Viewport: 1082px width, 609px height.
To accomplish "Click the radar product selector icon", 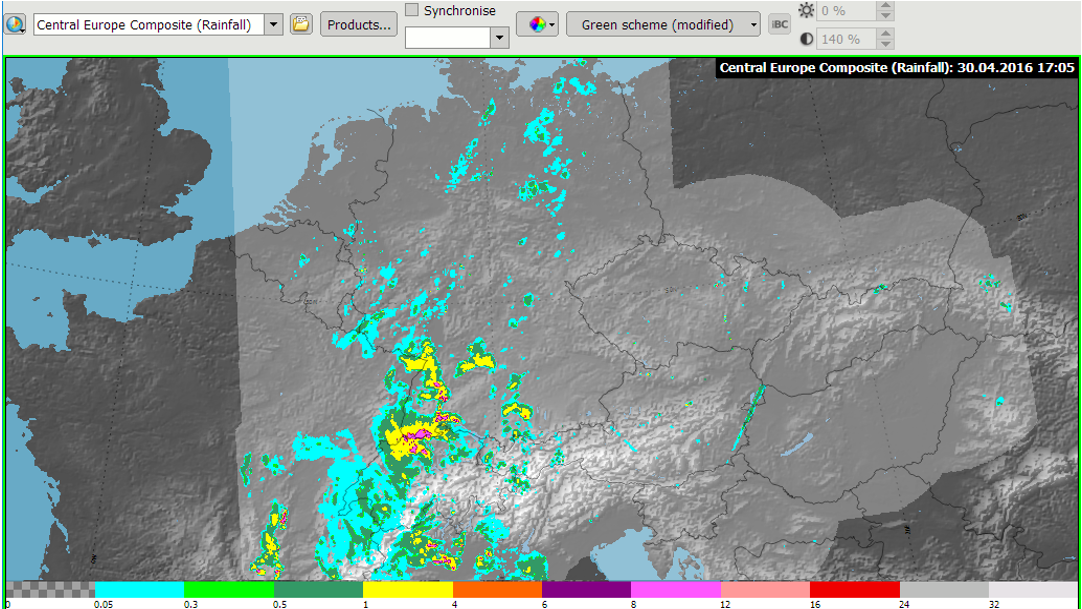I will pyautogui.click(x=15, y=24).
